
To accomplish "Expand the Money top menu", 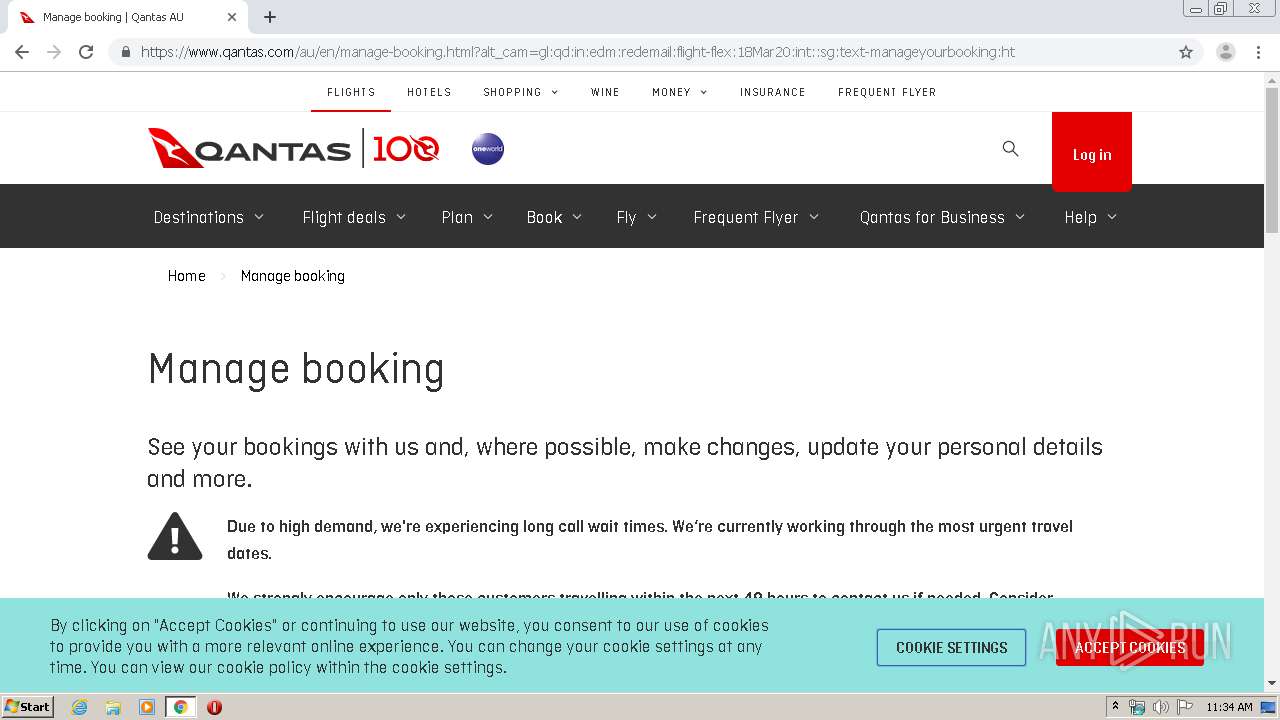I will point(680,92).
